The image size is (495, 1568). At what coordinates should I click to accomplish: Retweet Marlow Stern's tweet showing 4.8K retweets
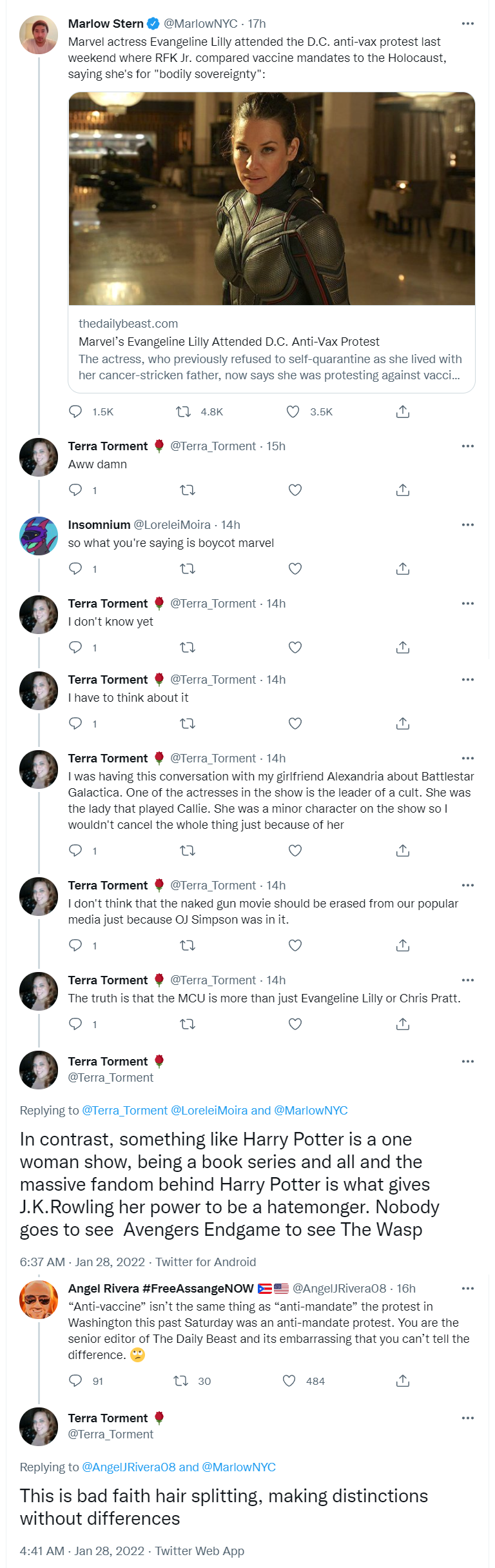tap(184, 412)
